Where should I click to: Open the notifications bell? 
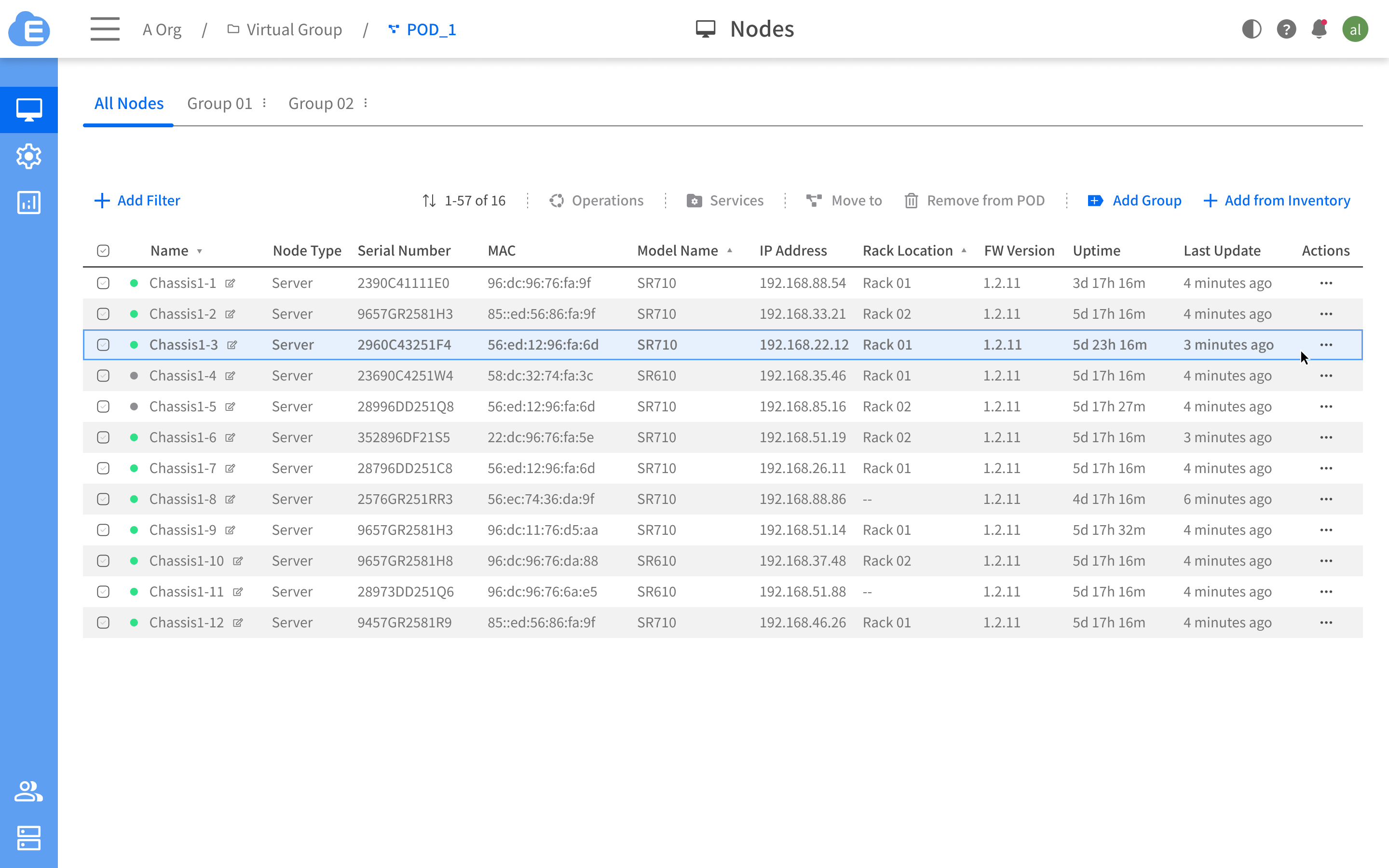[x=1319, y=29]
